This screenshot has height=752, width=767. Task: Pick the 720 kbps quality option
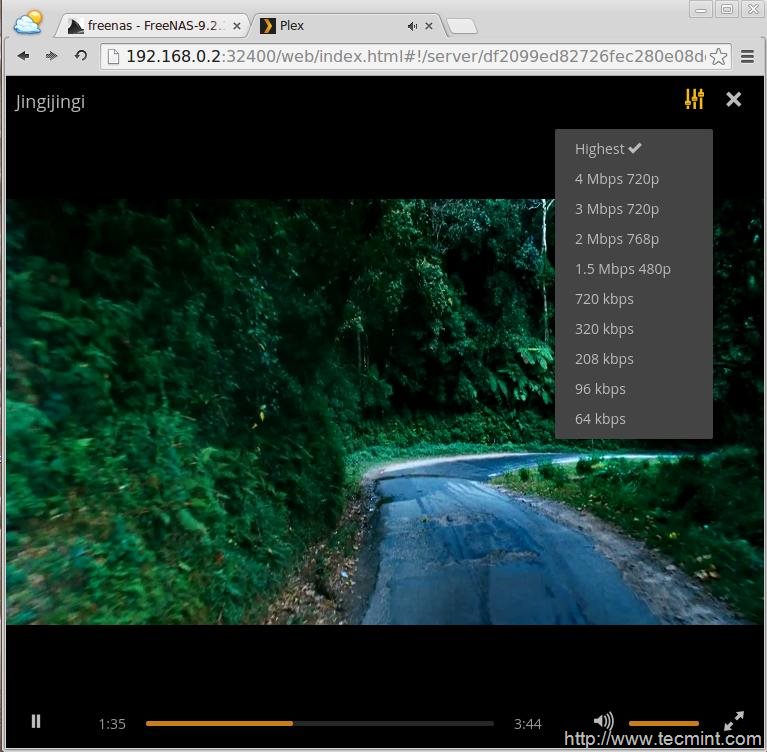point(604,299)
